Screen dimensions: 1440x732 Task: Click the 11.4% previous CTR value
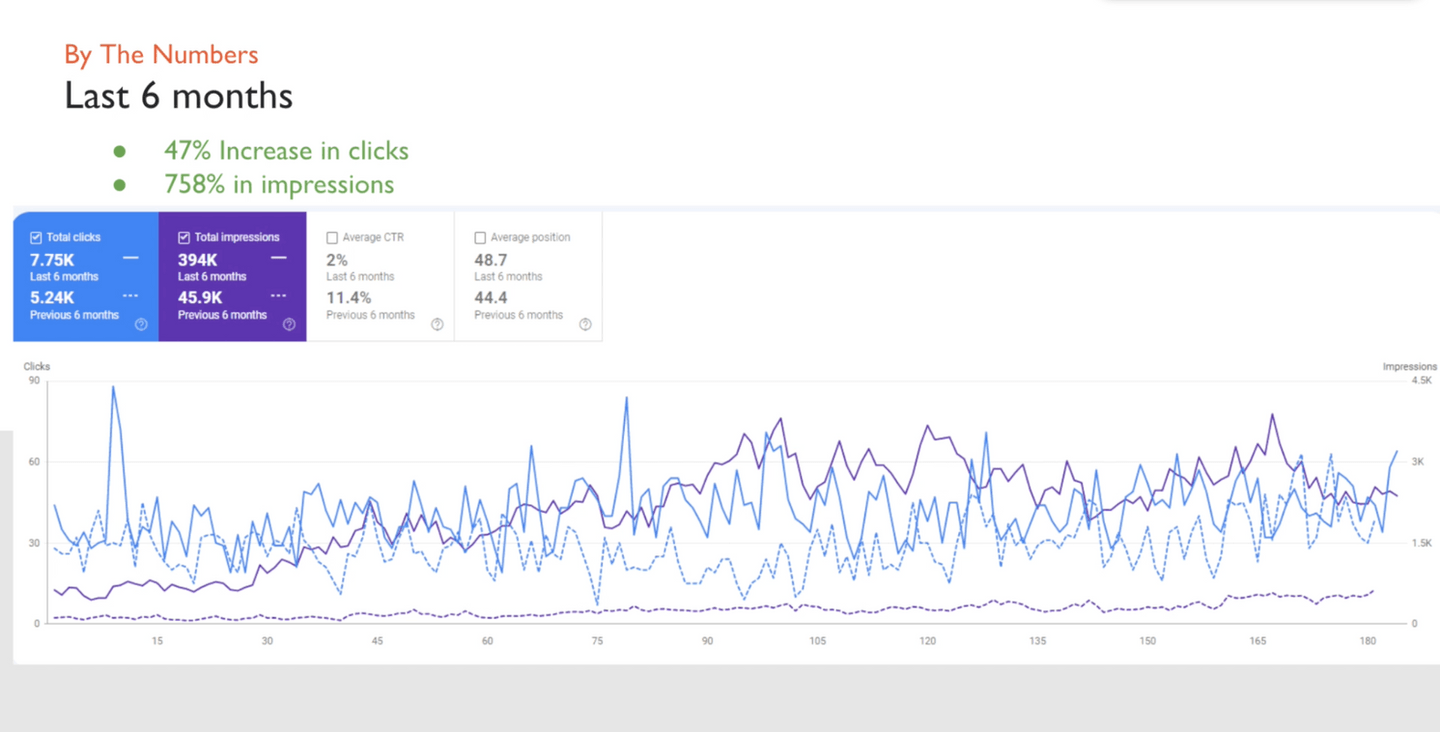[349, 297]
